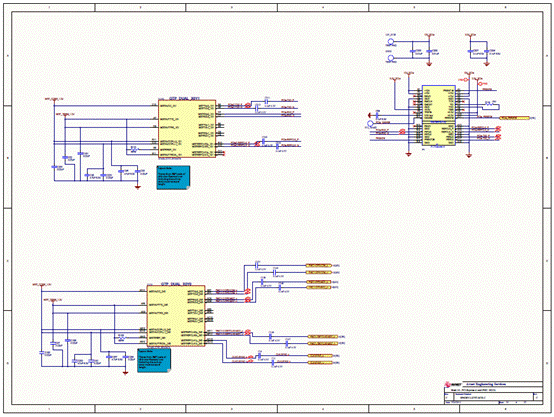Viewport: 554px width, 417px height.
Task: Click the Avnet Engineering Services title text
Action: pos(486,384)
